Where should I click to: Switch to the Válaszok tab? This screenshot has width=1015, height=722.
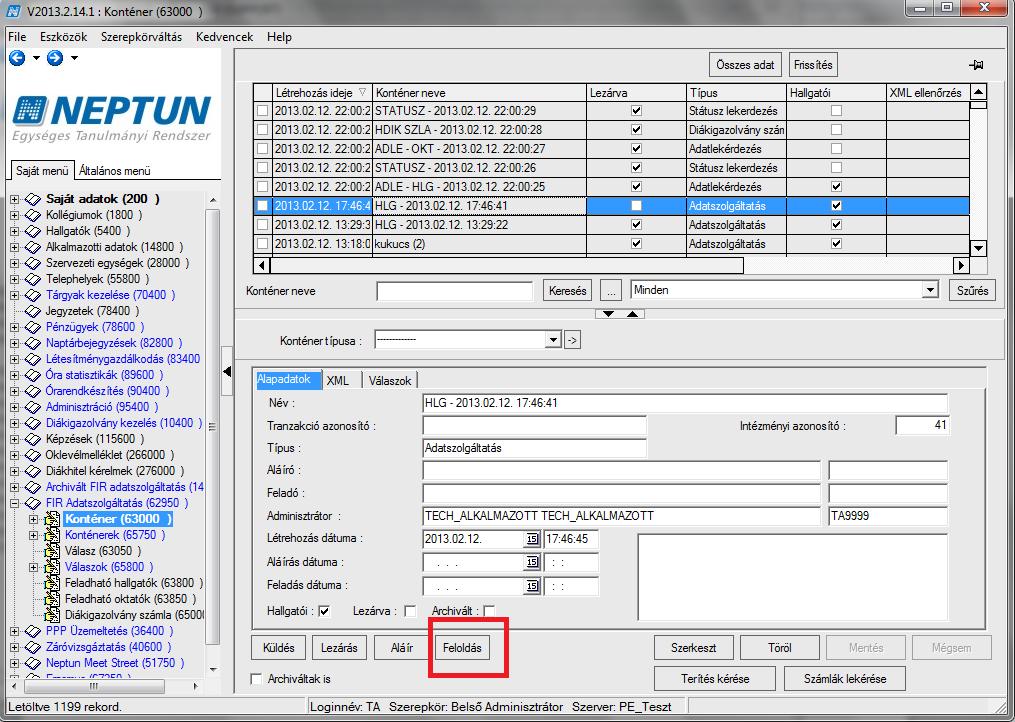click(x=390, y=381)
